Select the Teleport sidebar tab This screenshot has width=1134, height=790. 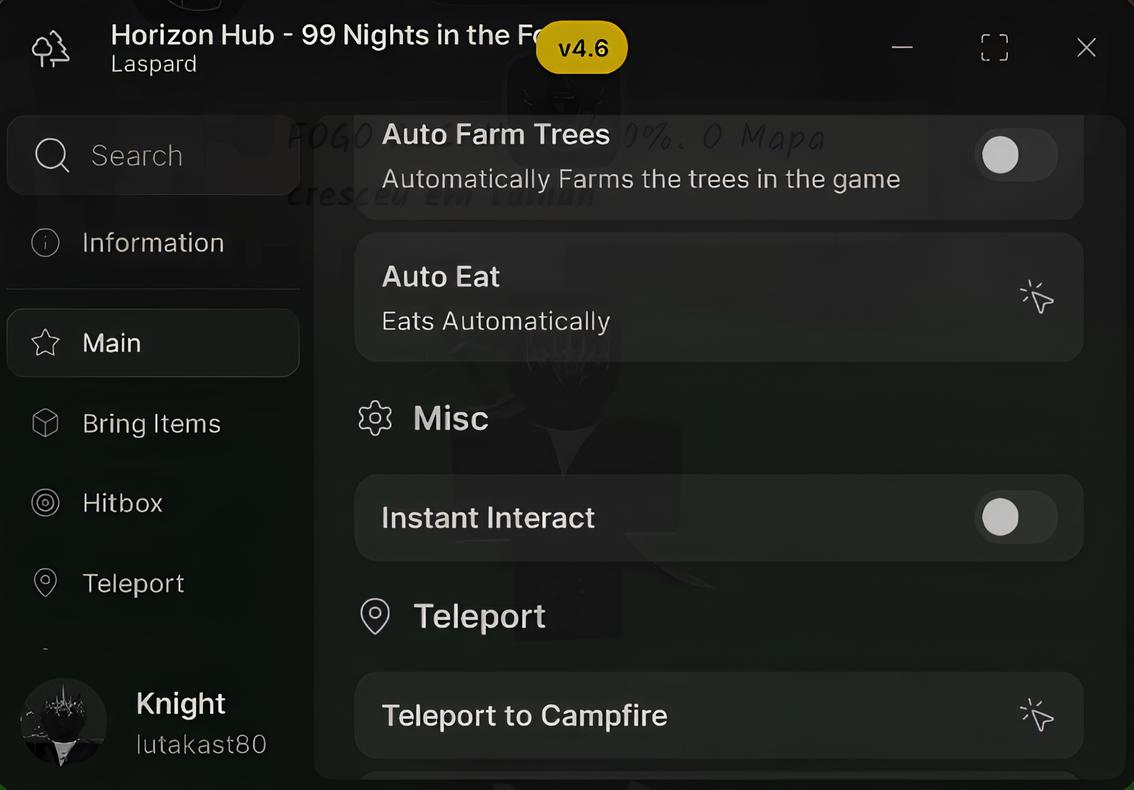(134, 583)
